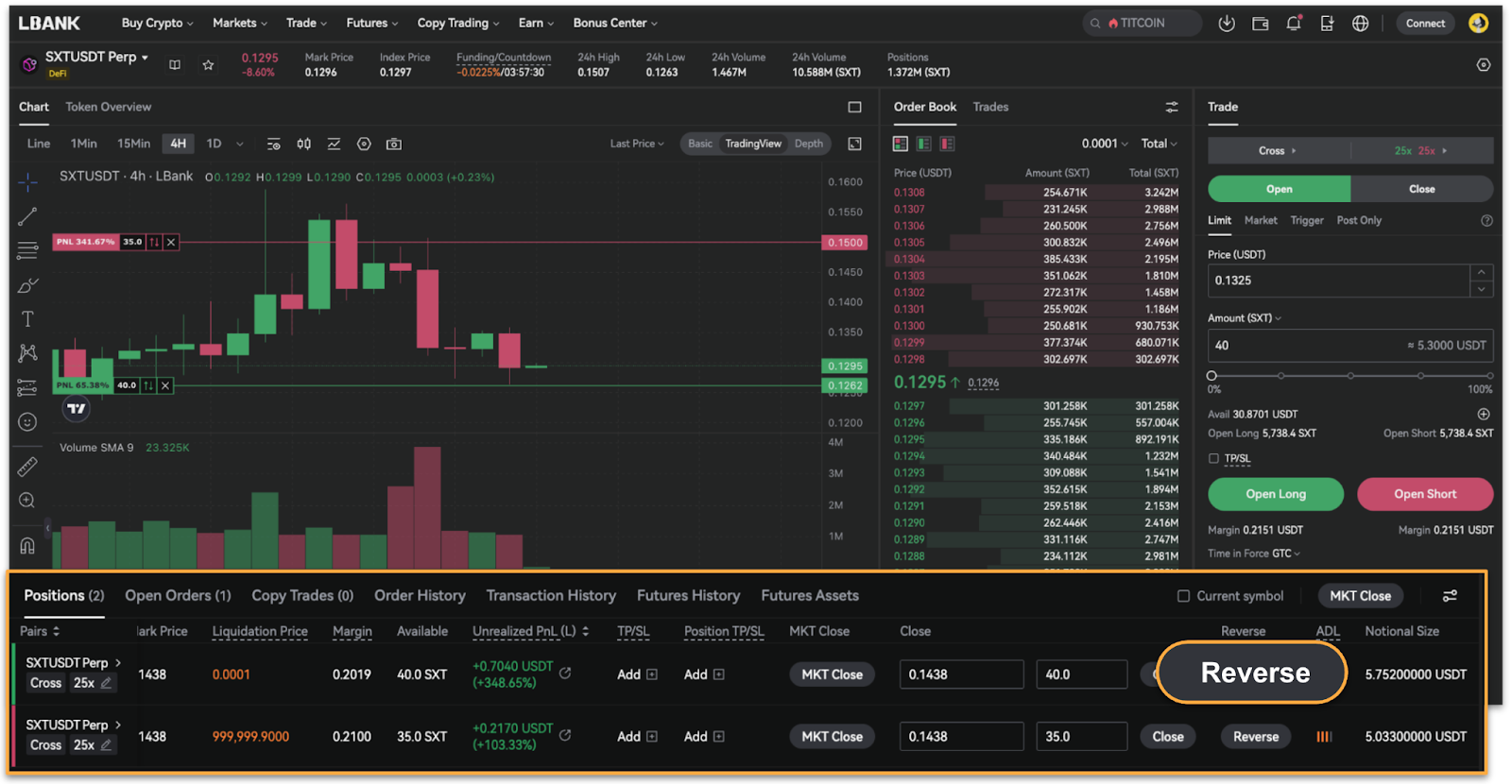Click Reverse on the 35.0 SXT position
Viewport: 1512px width, 784px height.
tap(1256, 737)
